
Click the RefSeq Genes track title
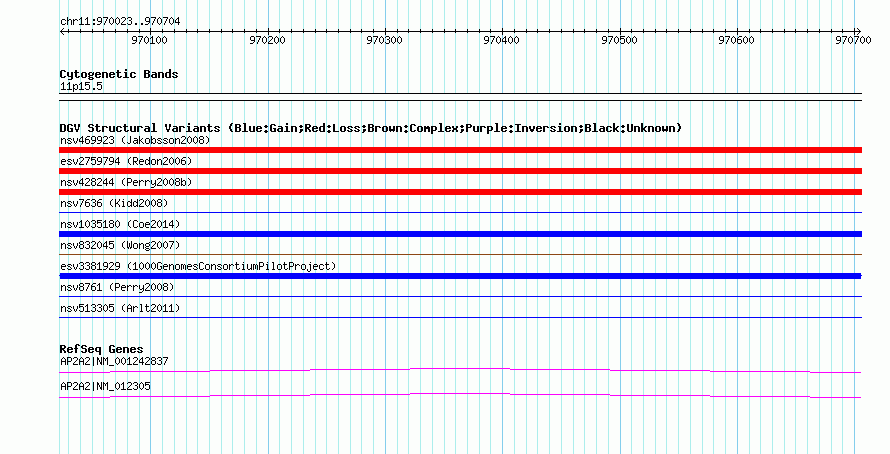click(x=101, y=350)
